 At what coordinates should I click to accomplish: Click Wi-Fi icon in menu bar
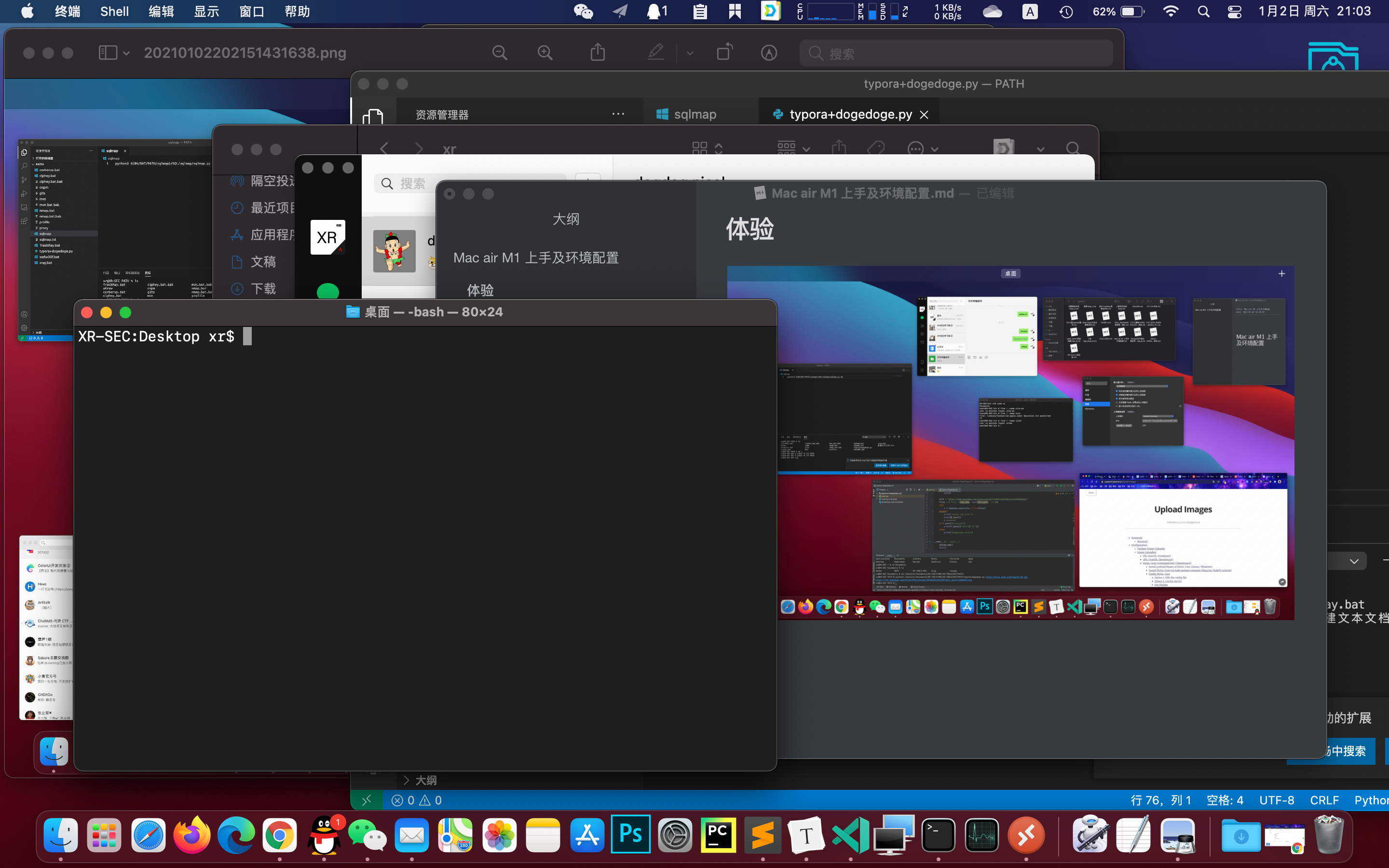click(x=1171, y=12)
